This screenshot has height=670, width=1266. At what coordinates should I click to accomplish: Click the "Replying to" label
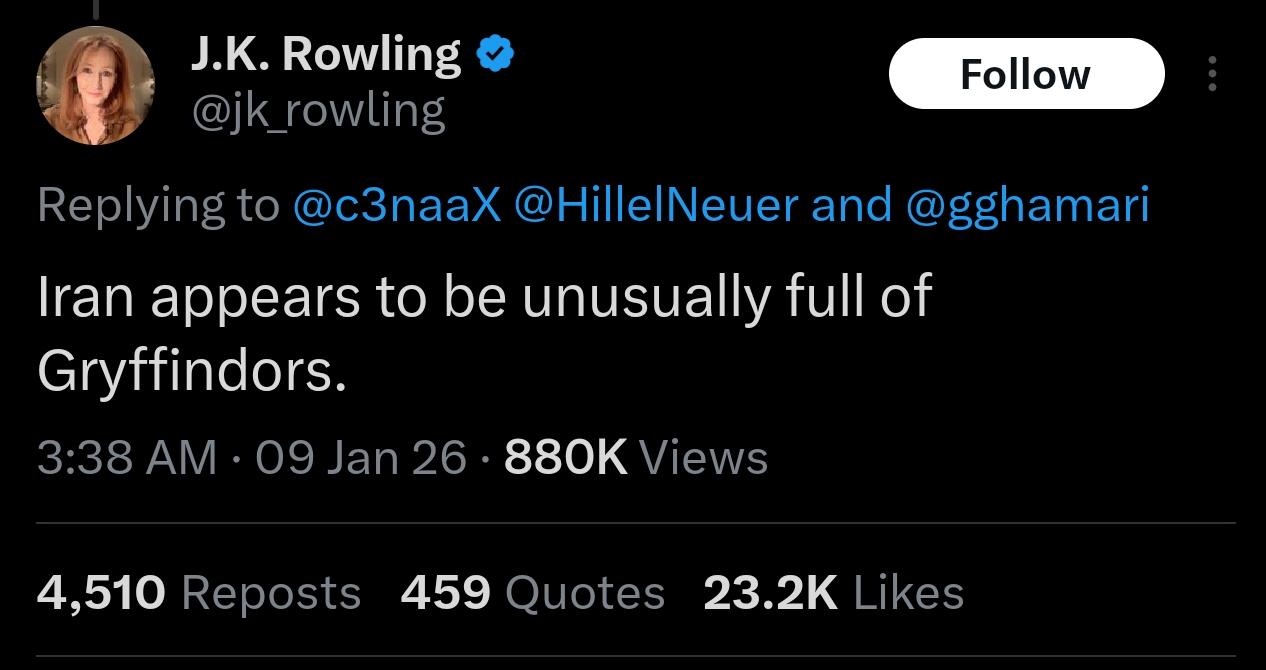click(159, 205)
